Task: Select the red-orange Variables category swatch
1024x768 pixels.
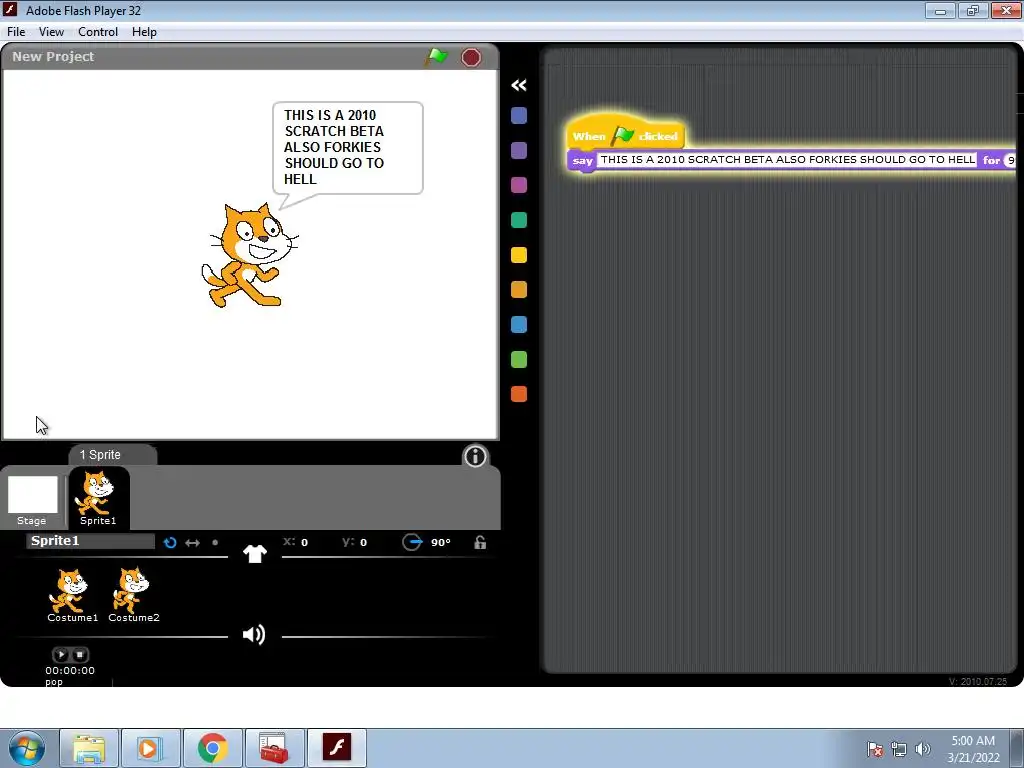Action: pos(519,394)
